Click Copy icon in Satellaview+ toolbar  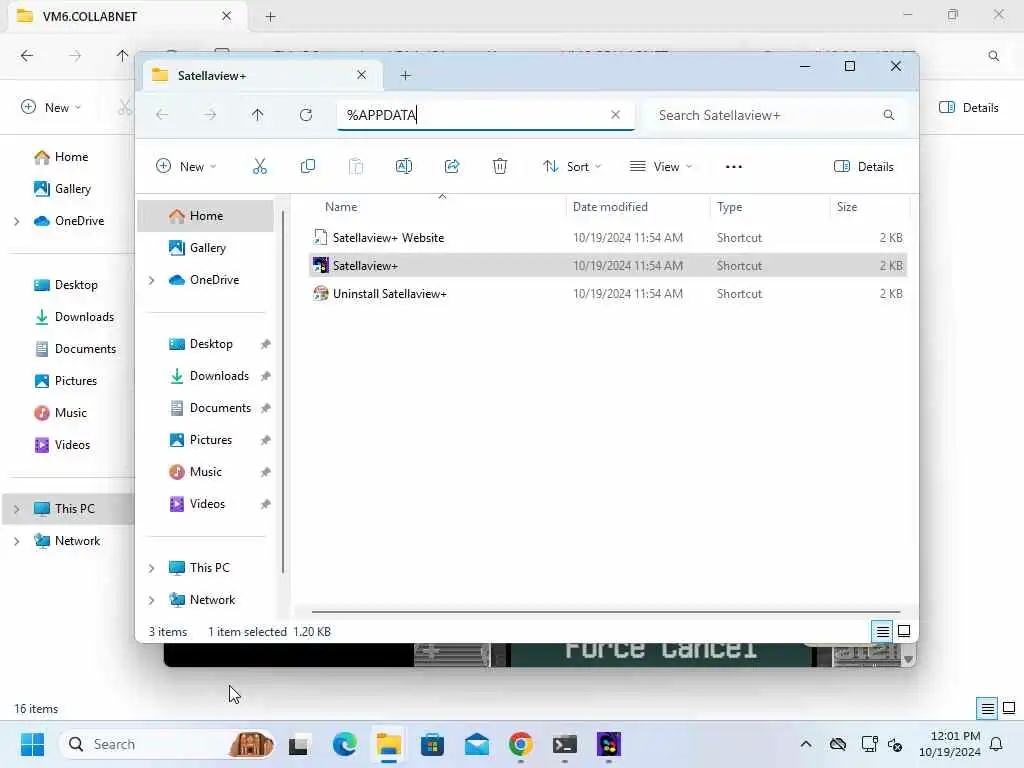[x=308, y=167]
